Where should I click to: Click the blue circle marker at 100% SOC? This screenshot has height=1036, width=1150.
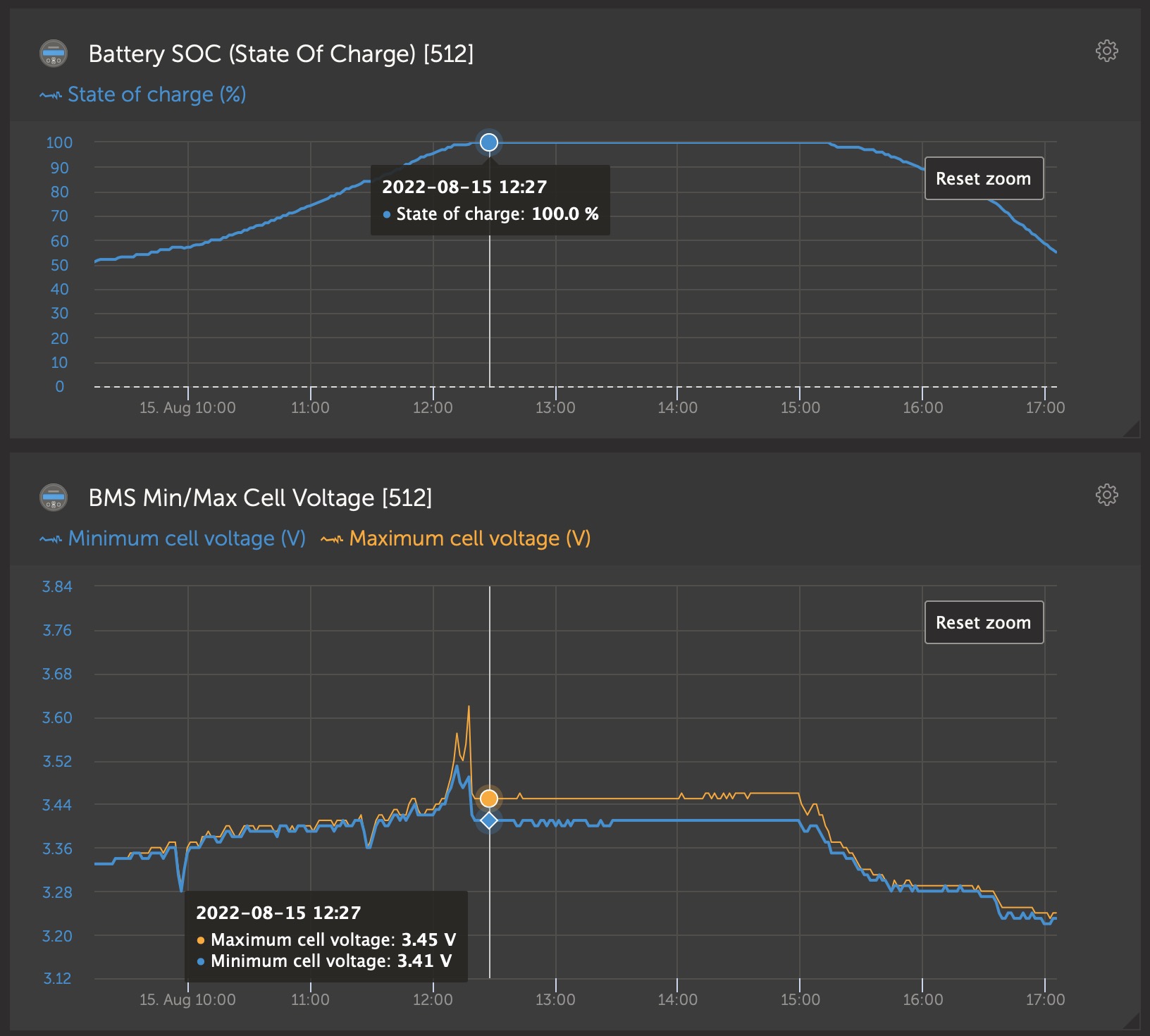click(489, 142)
